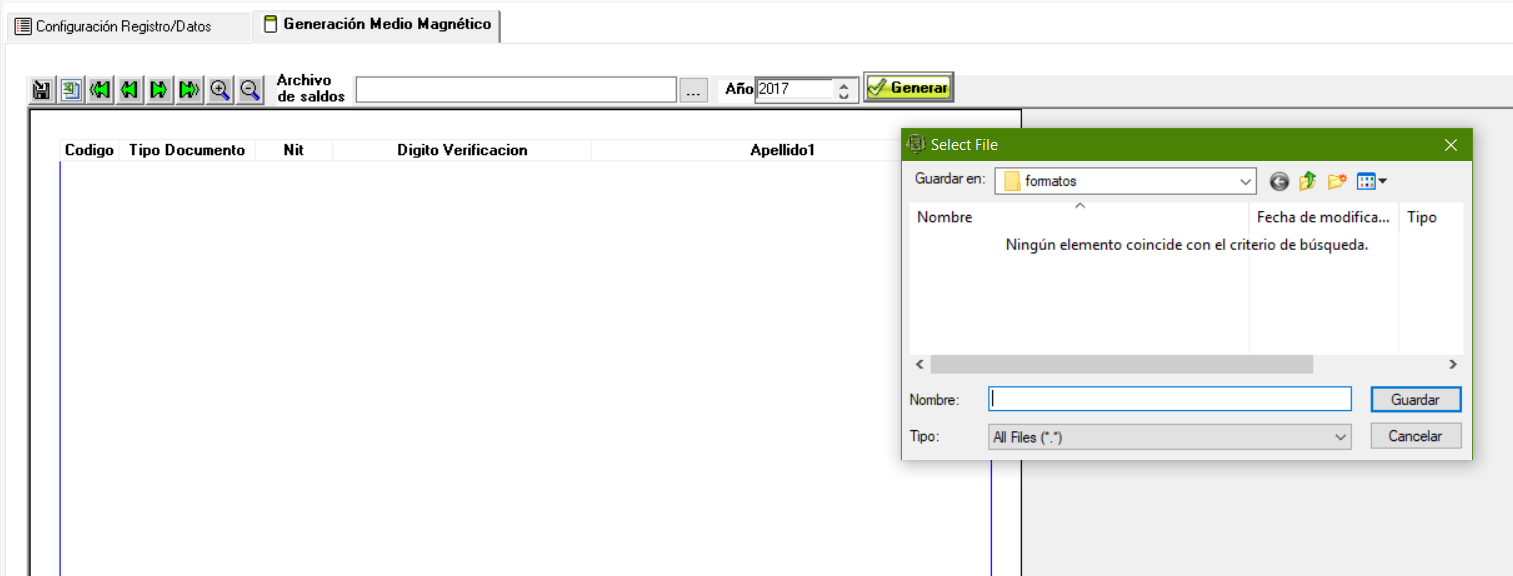Go to first page with double-left arrow
The width and height of the screenshot is (1513, 576).
click(100, 90)
